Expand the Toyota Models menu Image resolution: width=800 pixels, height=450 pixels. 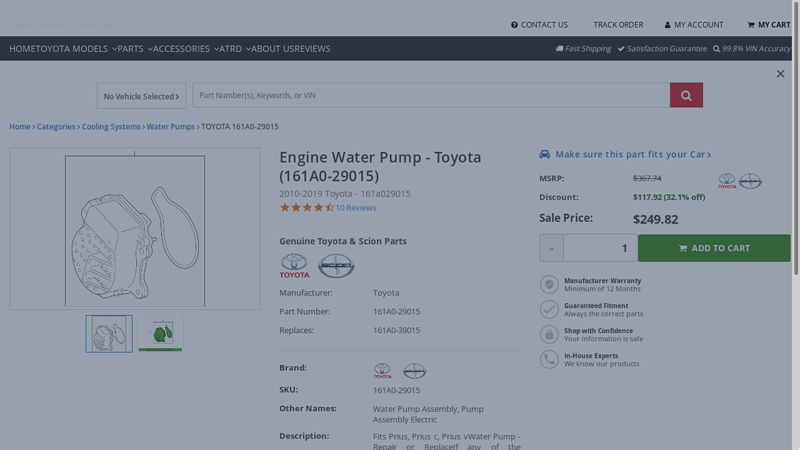pos(76,48)
